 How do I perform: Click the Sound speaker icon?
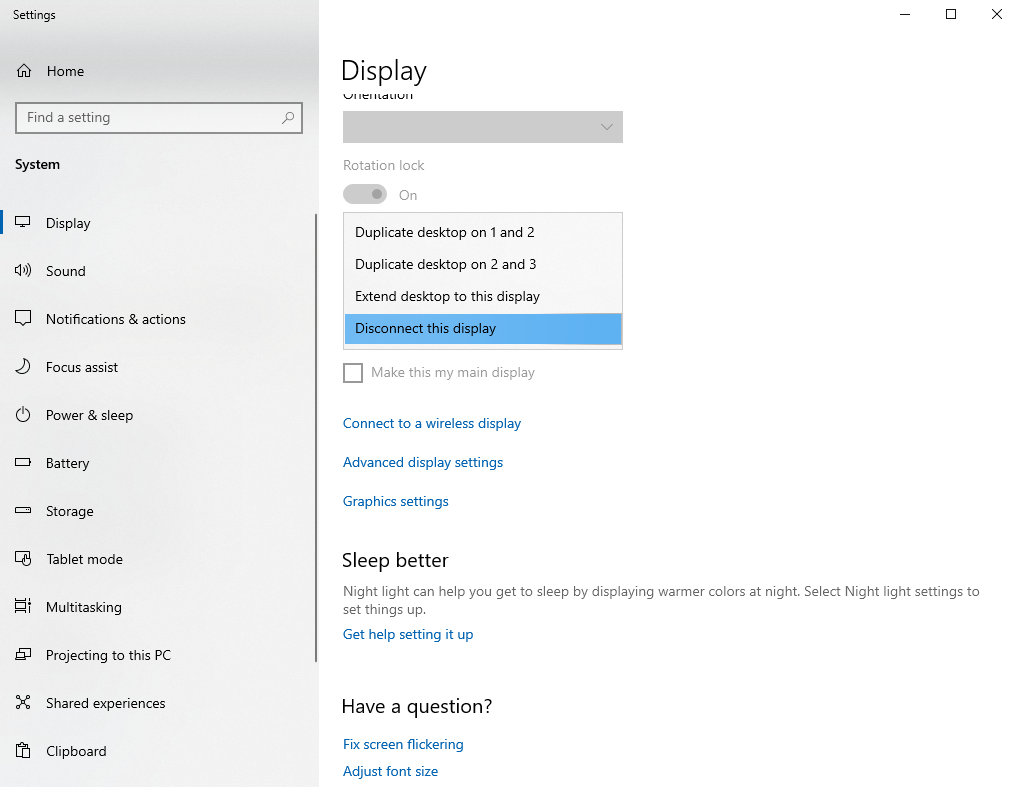23,271
